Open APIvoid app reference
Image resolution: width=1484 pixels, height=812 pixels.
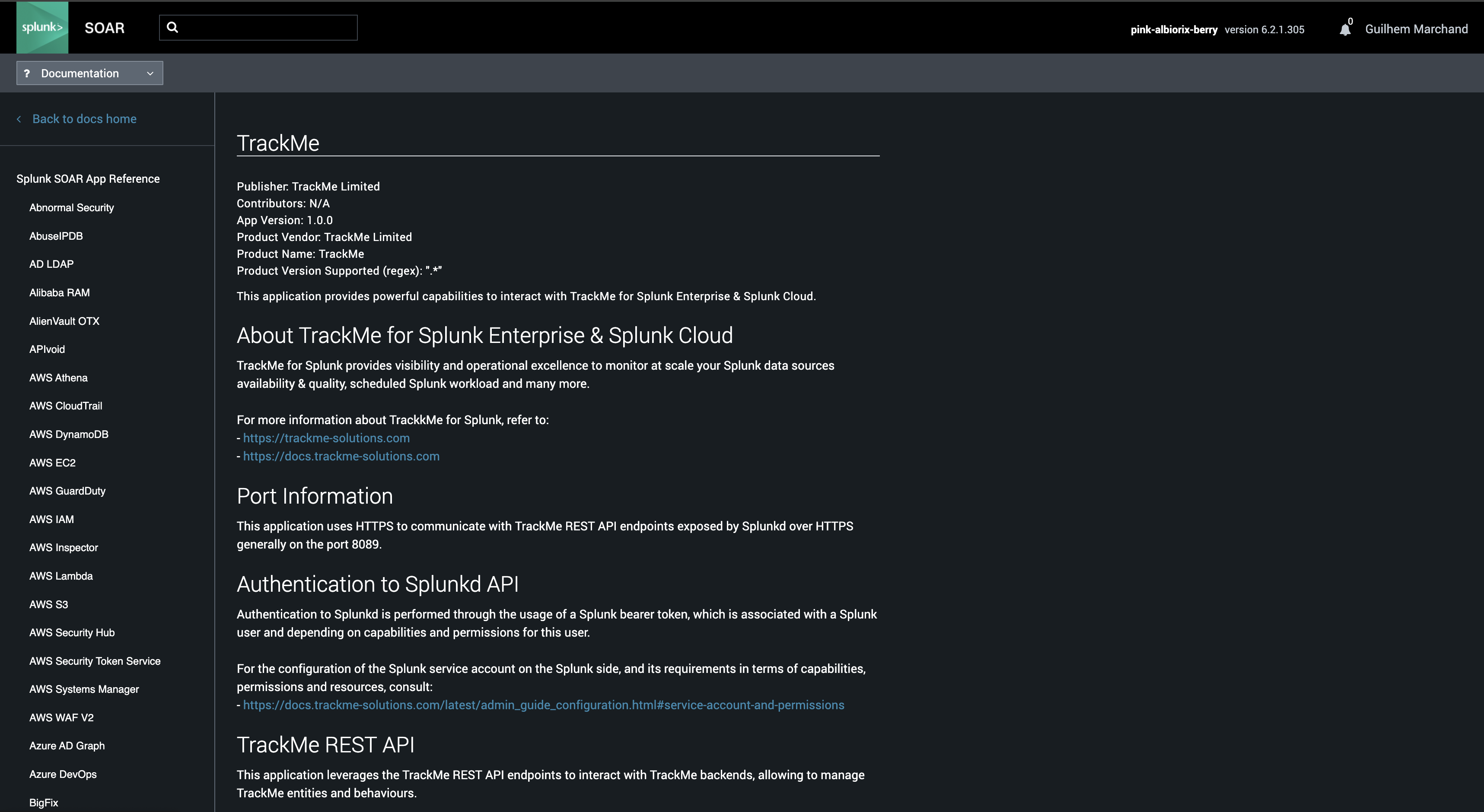tap(47, 349)
